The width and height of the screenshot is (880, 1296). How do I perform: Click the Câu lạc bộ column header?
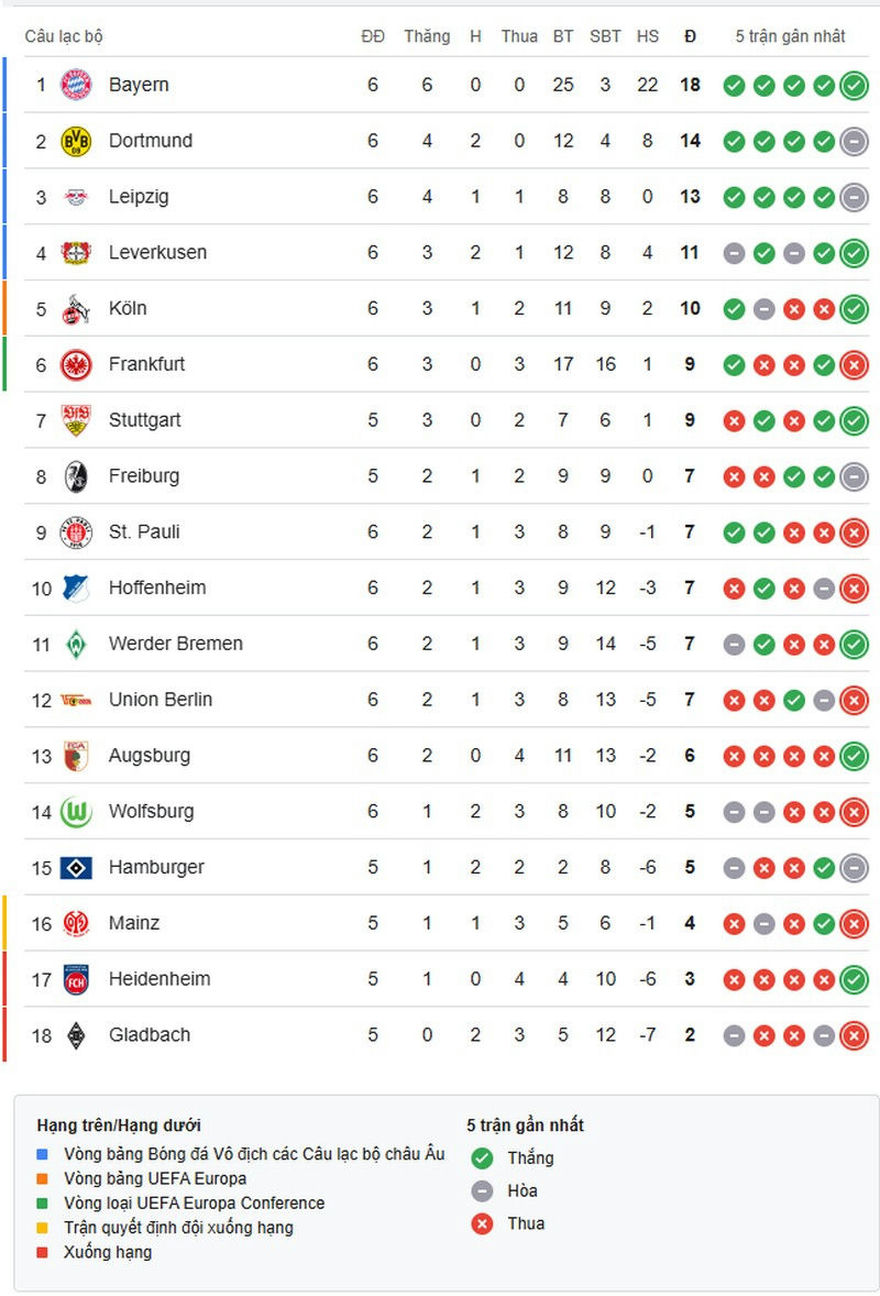[64, 36]
